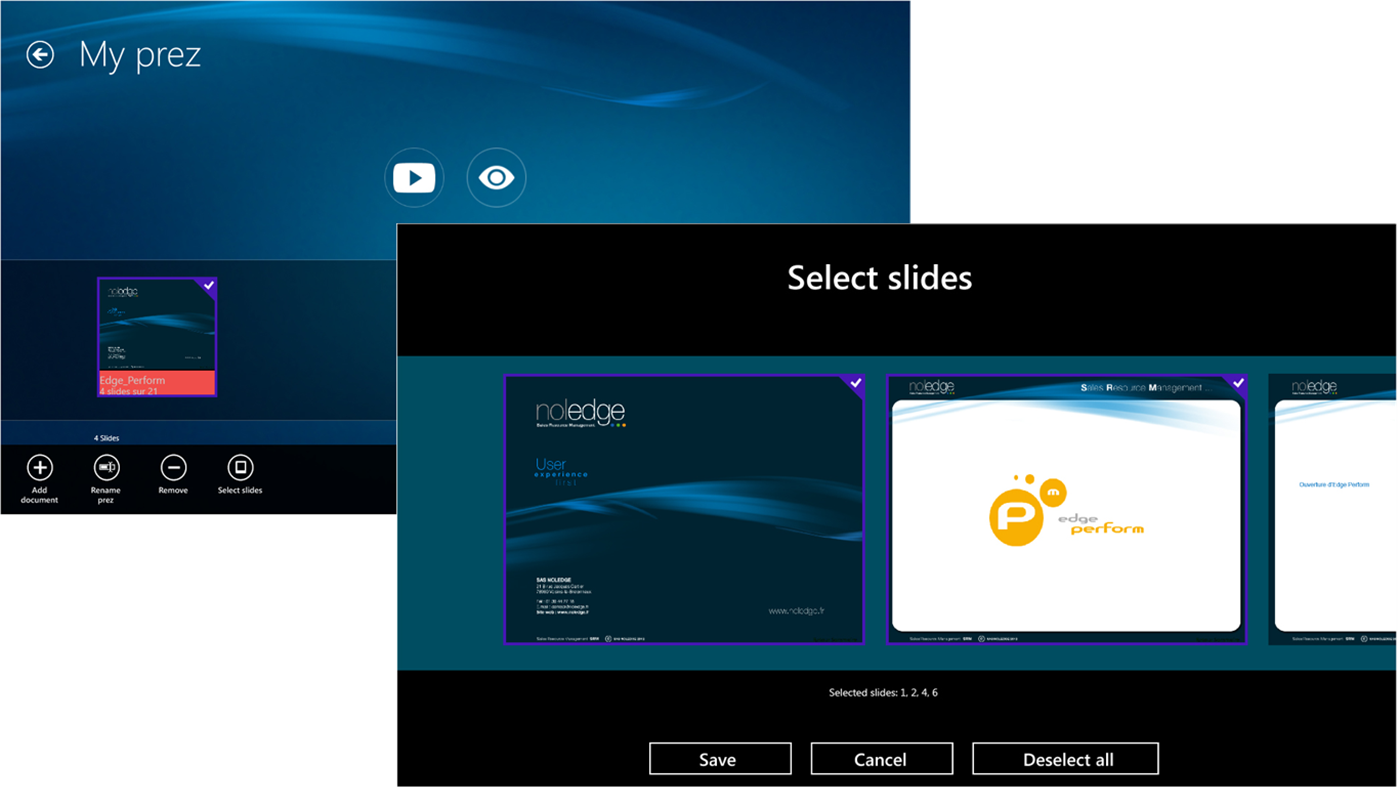Click the edge perform logo slide
The width and height of the screenshot is (1399, 787).
(1065, 509)
